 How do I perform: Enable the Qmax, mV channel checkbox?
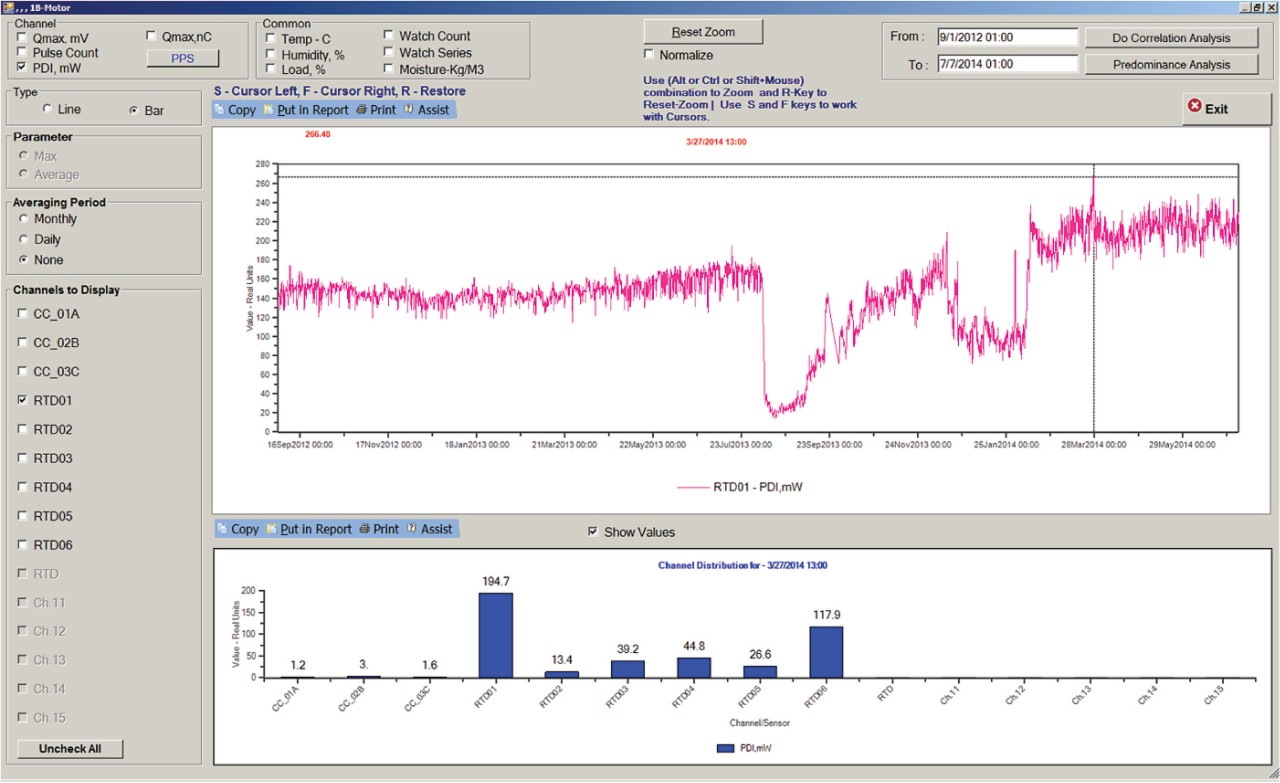click(22, 38)
